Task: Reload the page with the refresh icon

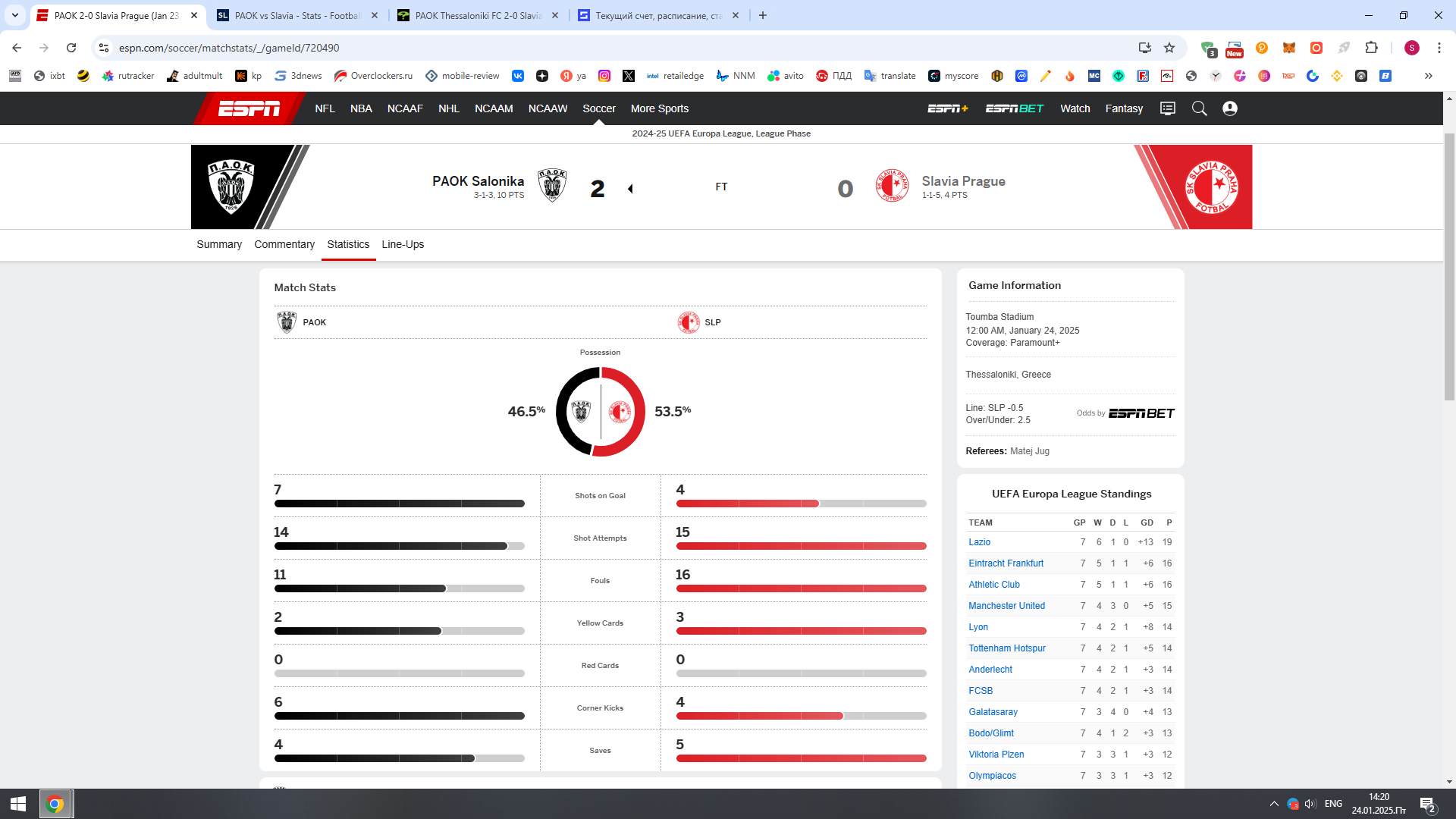Action: click(71, 48)
